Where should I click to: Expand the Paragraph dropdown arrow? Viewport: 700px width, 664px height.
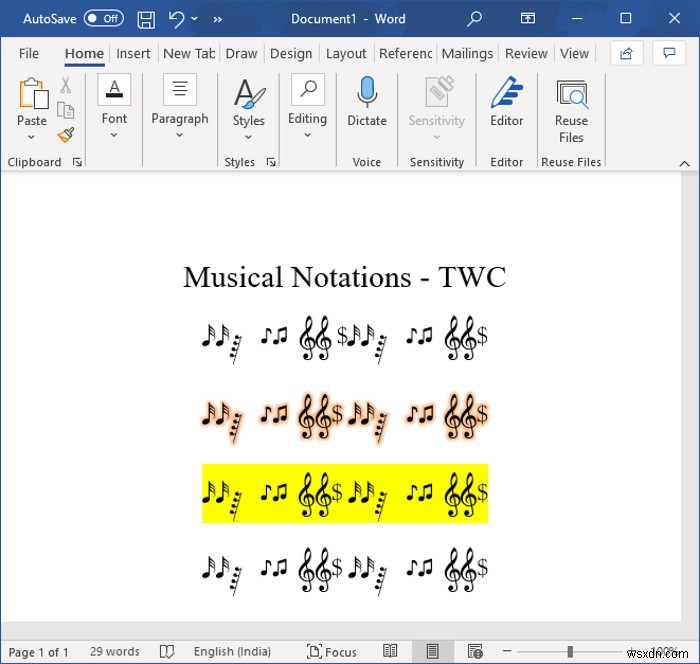179,134
